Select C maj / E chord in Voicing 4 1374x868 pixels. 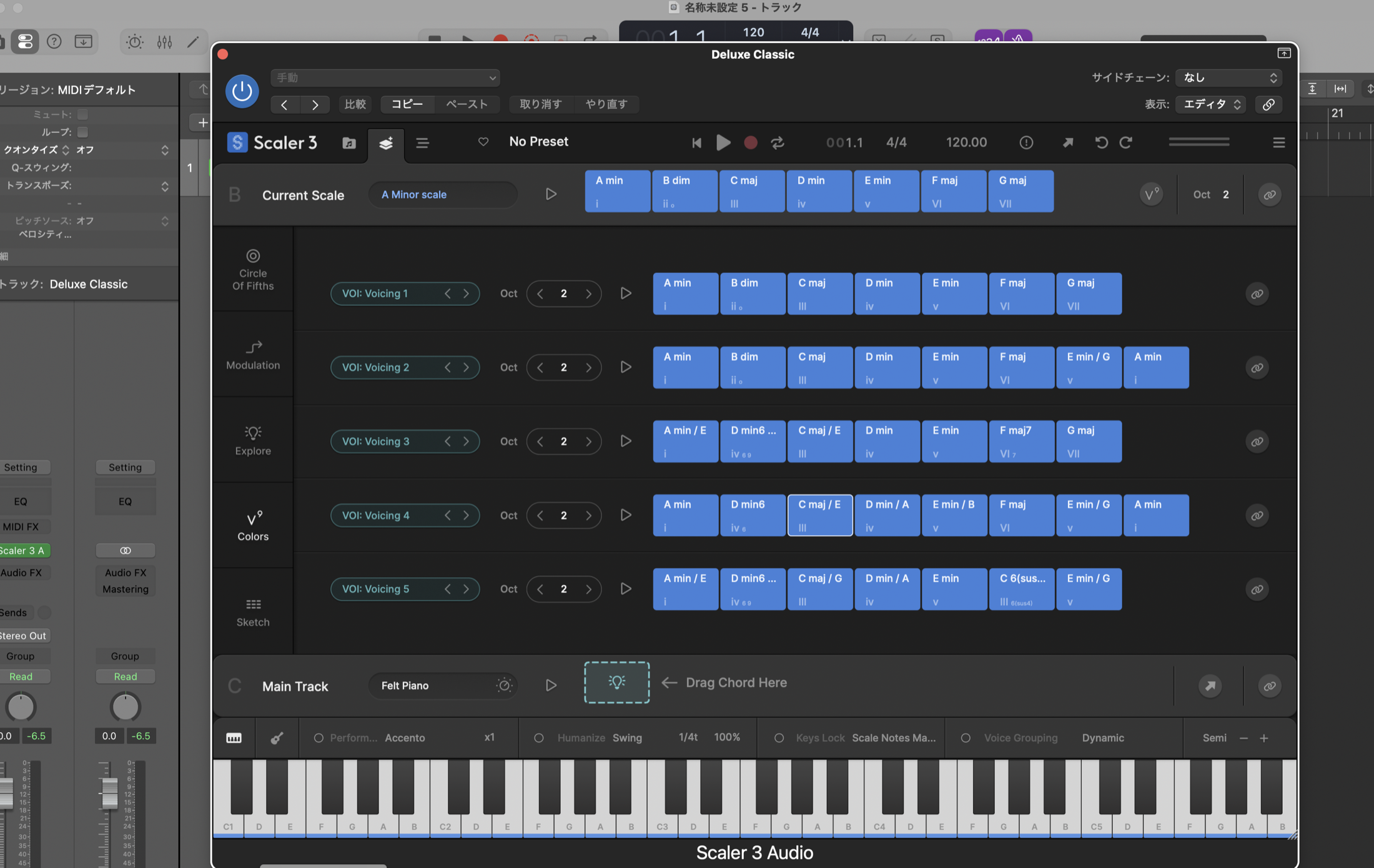point(820,515)
